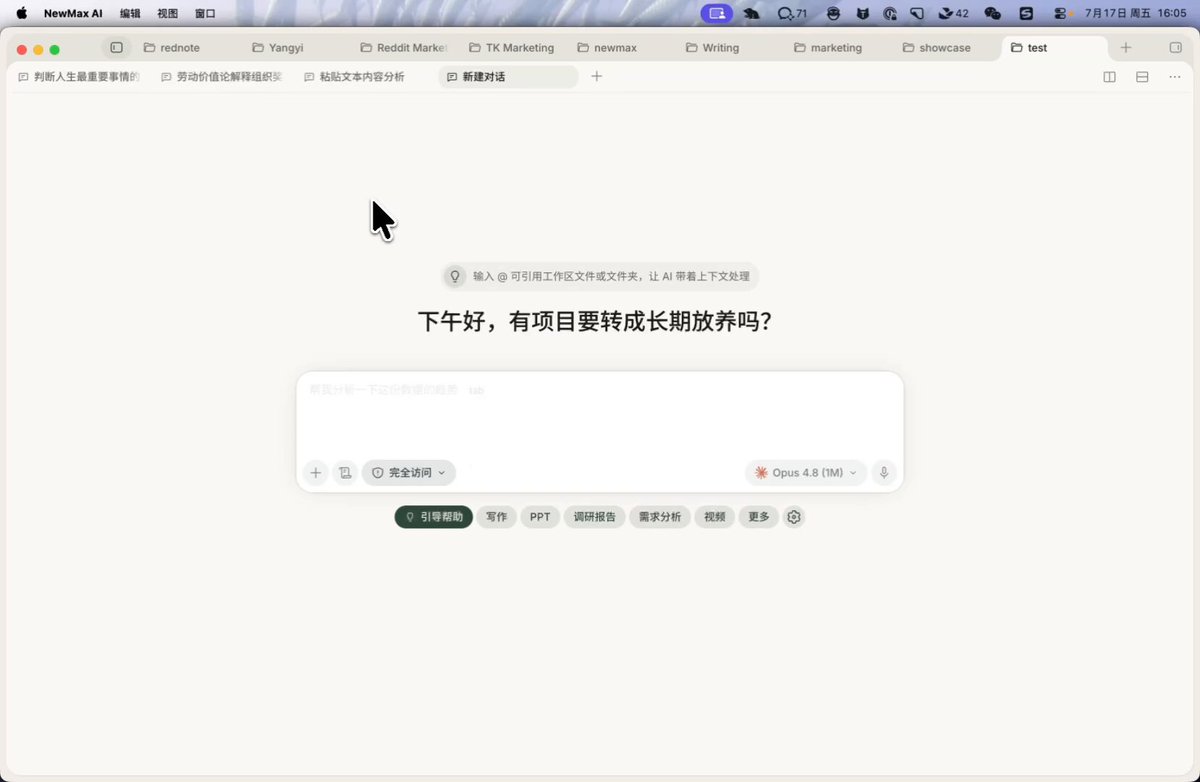The height and width of the screenshot is (782, 1200).
Task: Click the tip text about 输入 @ 可引用工作区文件
Action: click(612, 276)
